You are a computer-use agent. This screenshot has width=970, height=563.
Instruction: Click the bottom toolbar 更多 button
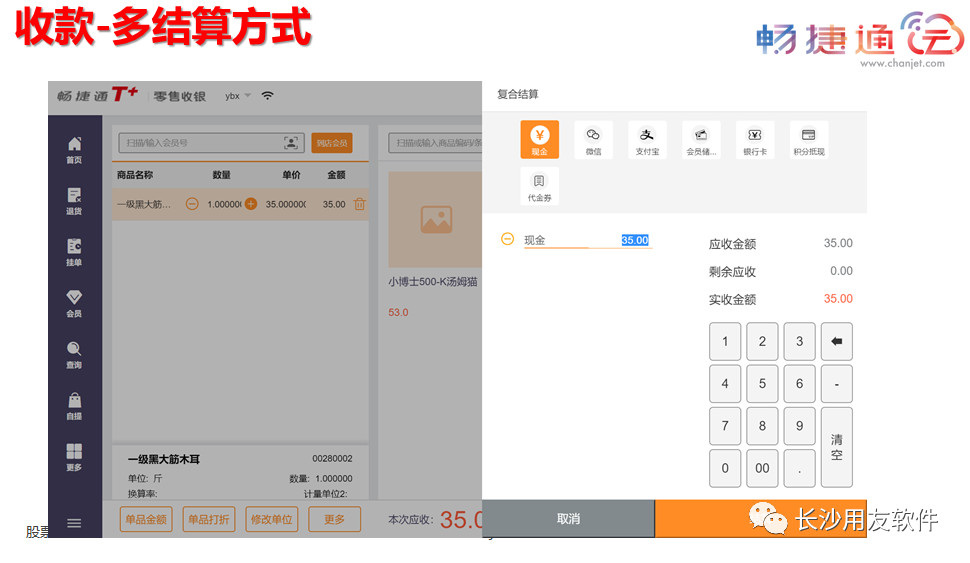[334, 519]
